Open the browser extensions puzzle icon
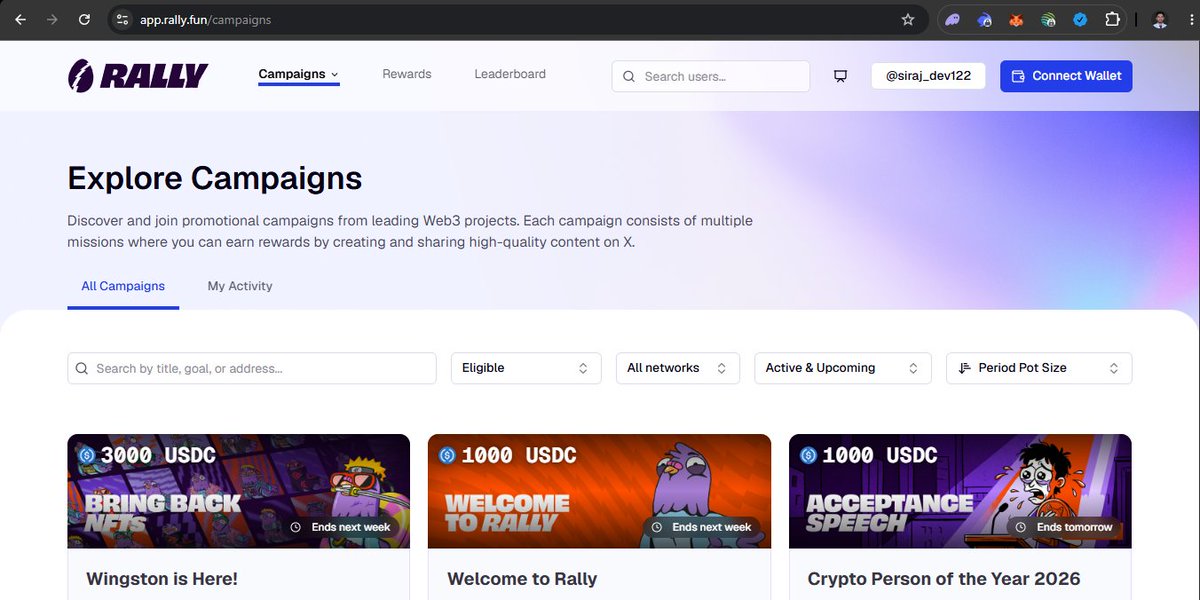 click(1112, 19)
